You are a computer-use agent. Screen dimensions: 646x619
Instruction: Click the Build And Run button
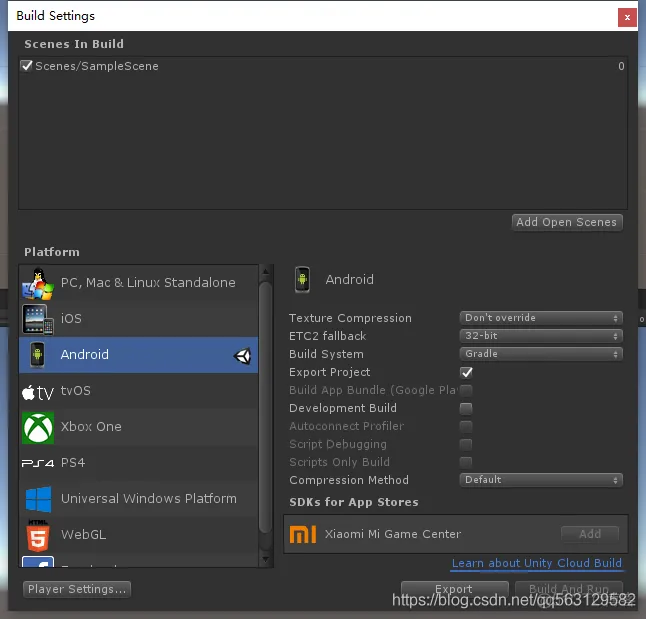pos(569,589)
